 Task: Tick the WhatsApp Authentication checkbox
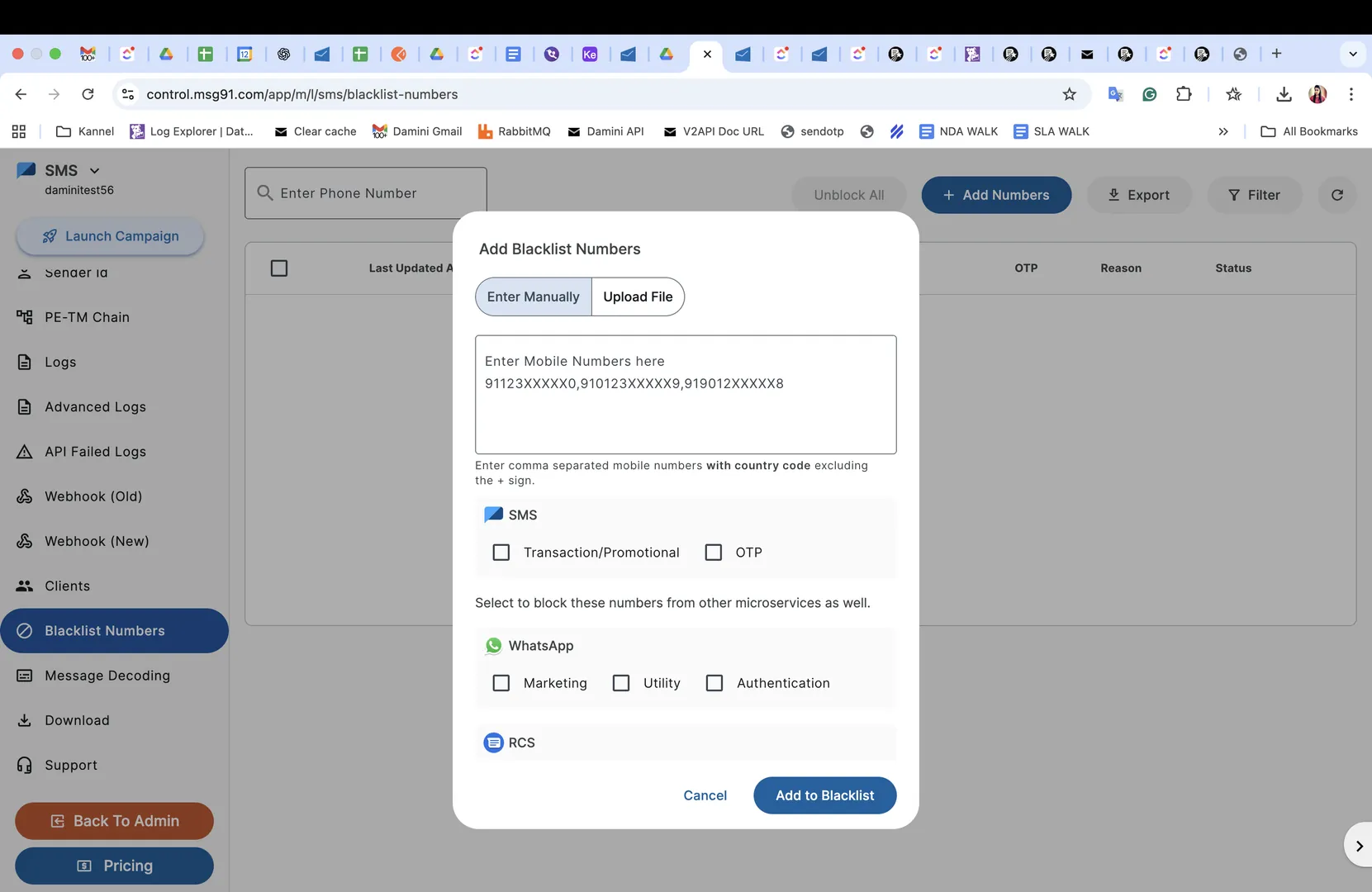pos(714,683)
